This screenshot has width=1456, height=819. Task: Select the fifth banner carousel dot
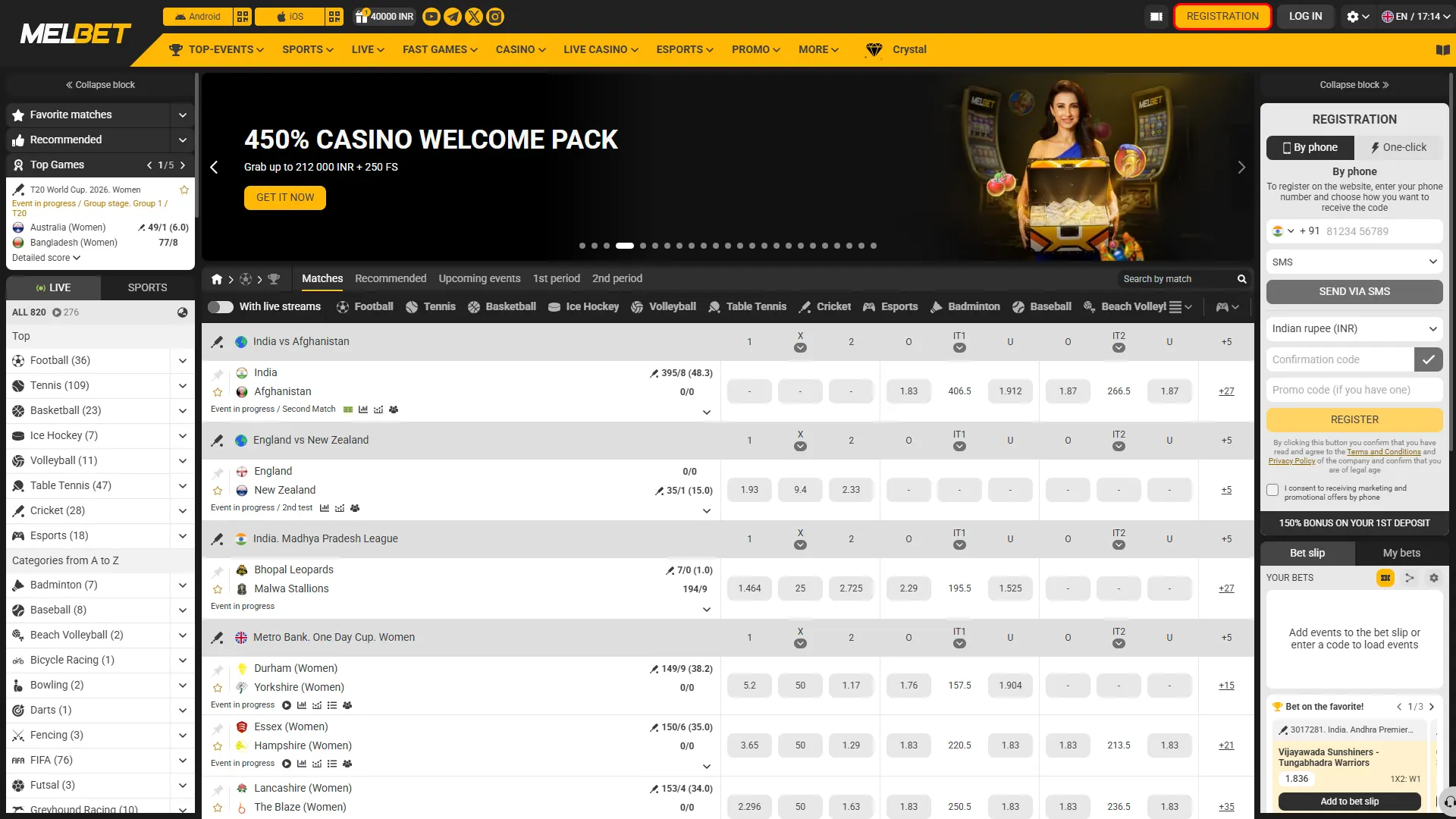(x=643, y=246)
